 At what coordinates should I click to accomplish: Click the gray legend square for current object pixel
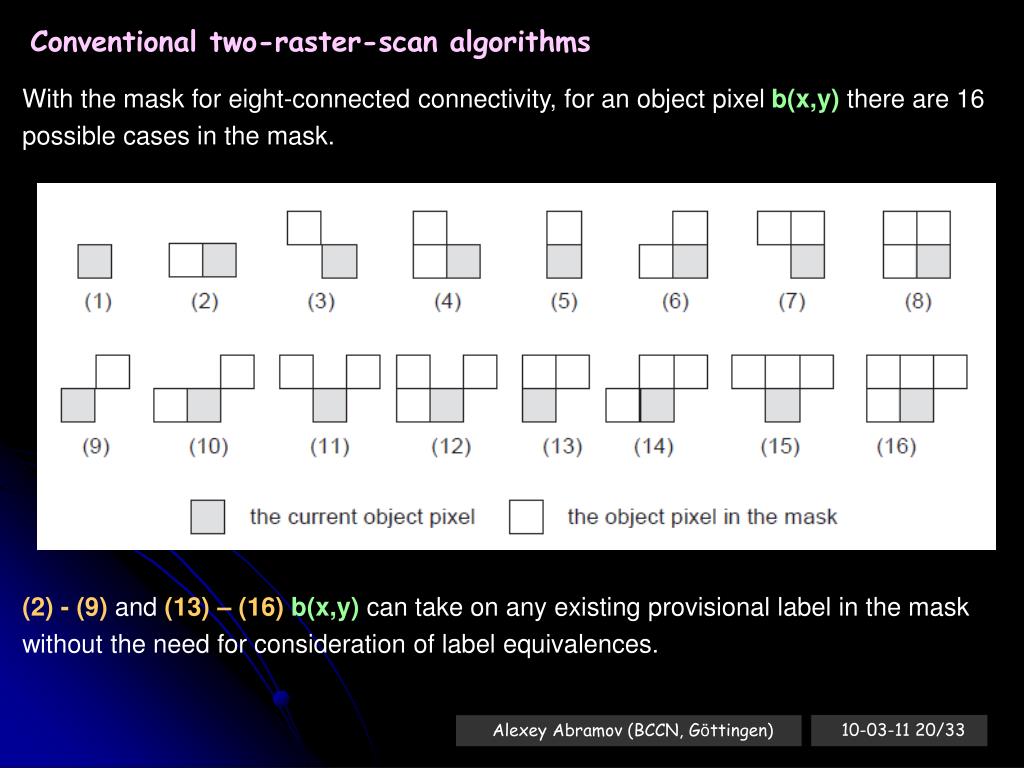[208, 517]
